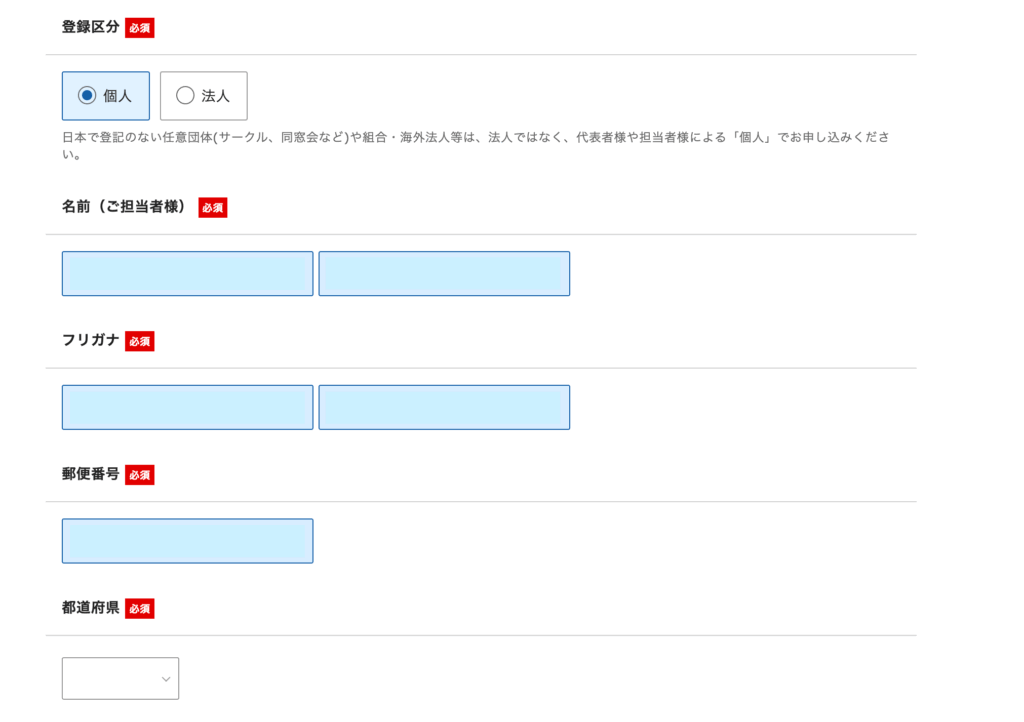Choose the 法人 registration option
Screen dimensions: 1024x722
(x=185, y=96)
